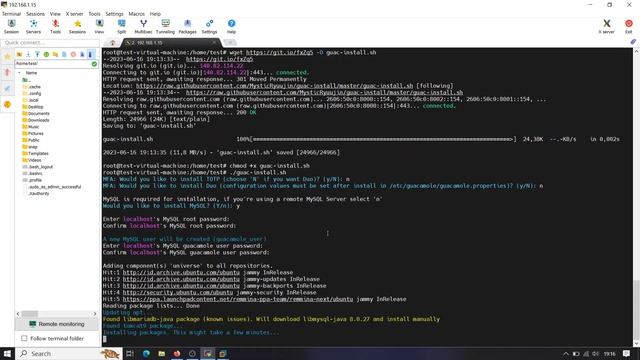Click the Exit toolbar icon
Viewport: 640px width, 360px height.
coord(629,27)
